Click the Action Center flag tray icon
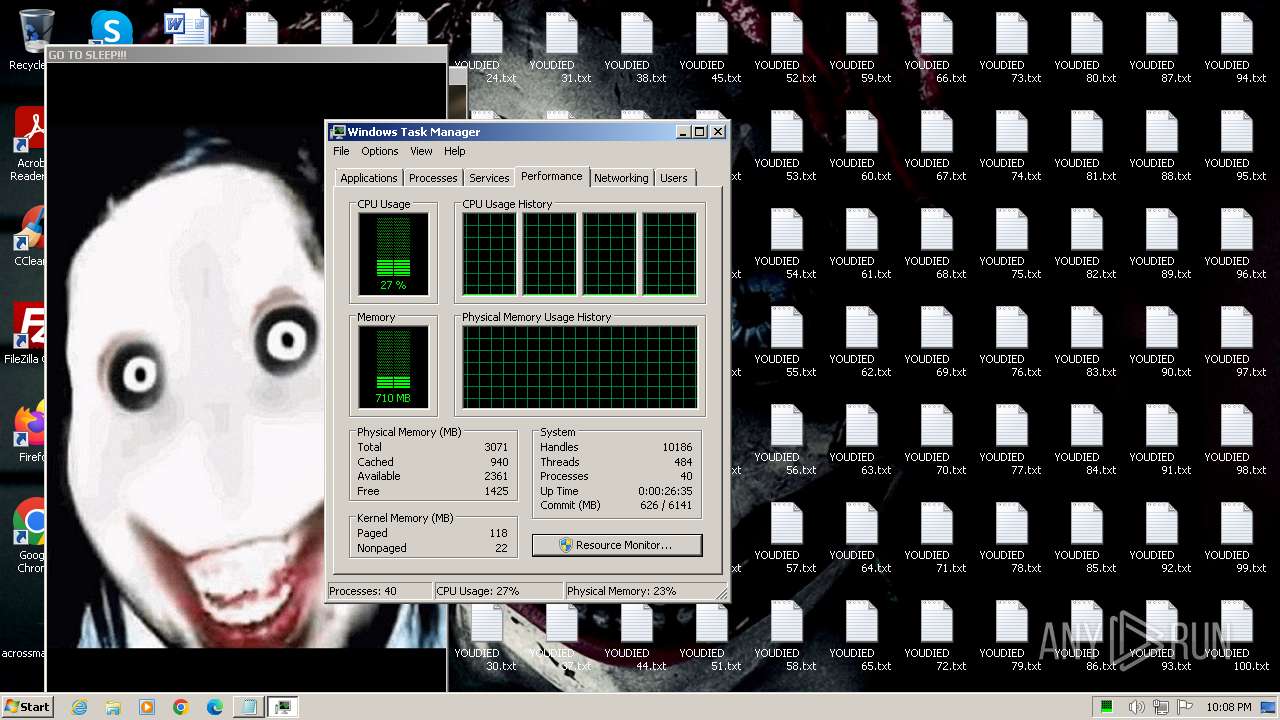1280x720 pixels. click(x=1186, y=707)
